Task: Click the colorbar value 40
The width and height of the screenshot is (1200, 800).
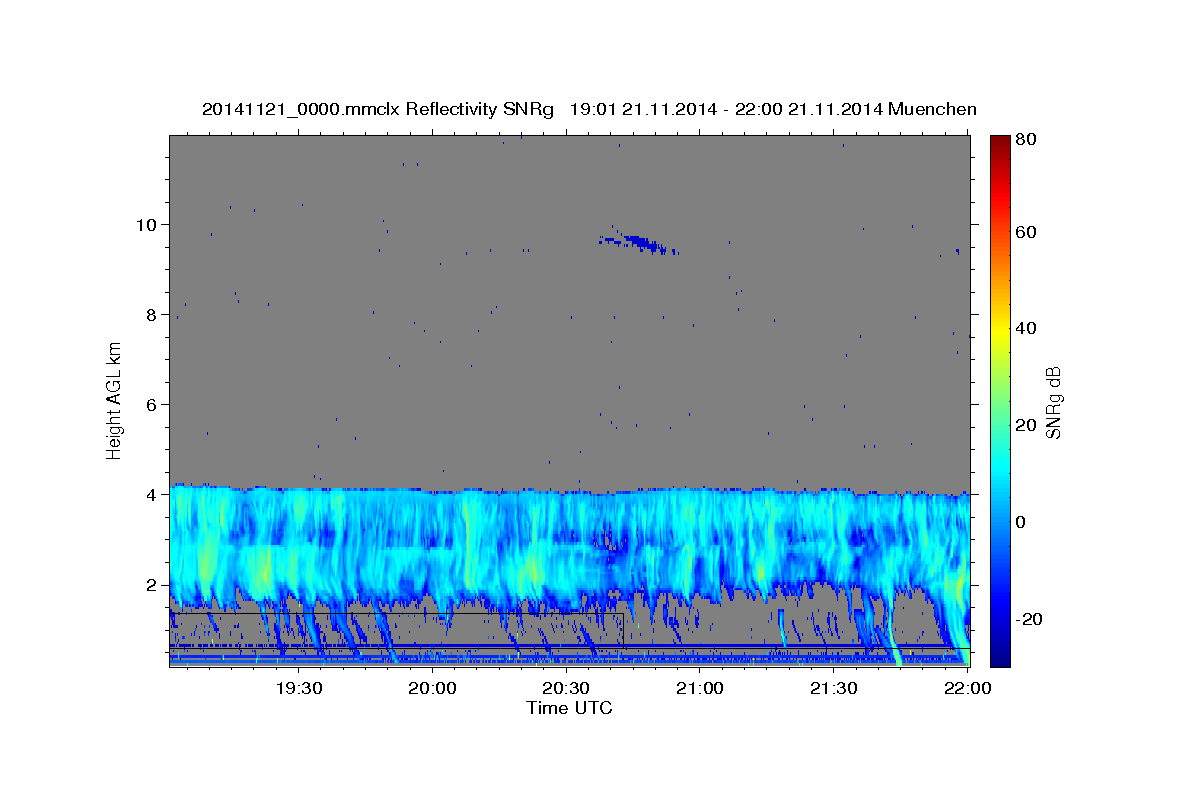Action: pyautogui.click(x=1028, y=328)
